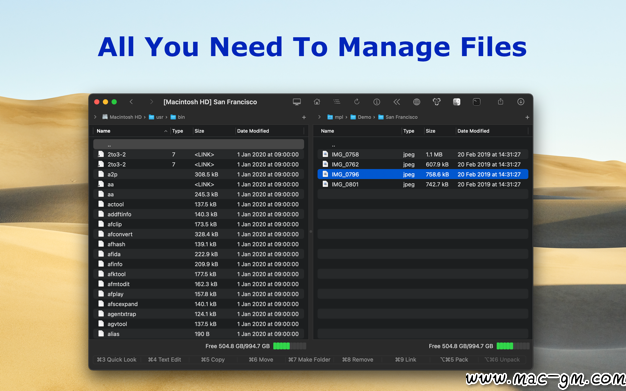Select the a2p file
Viewport: 626px width, 391px height.
198,174
